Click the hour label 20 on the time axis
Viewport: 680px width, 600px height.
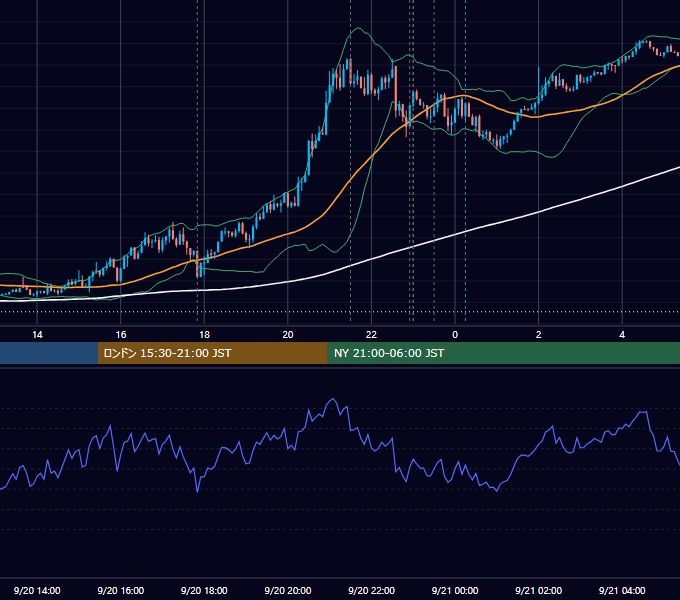(x=288, y=335)
